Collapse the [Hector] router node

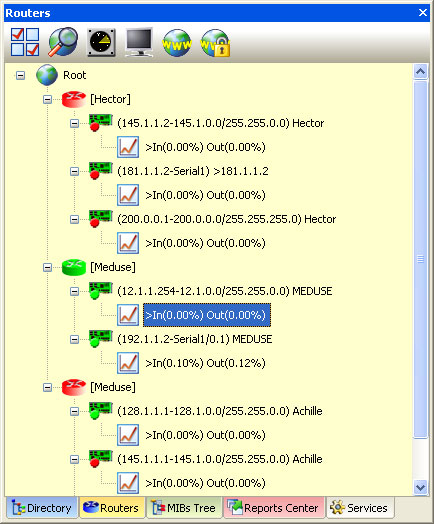(x=47, y=100)
